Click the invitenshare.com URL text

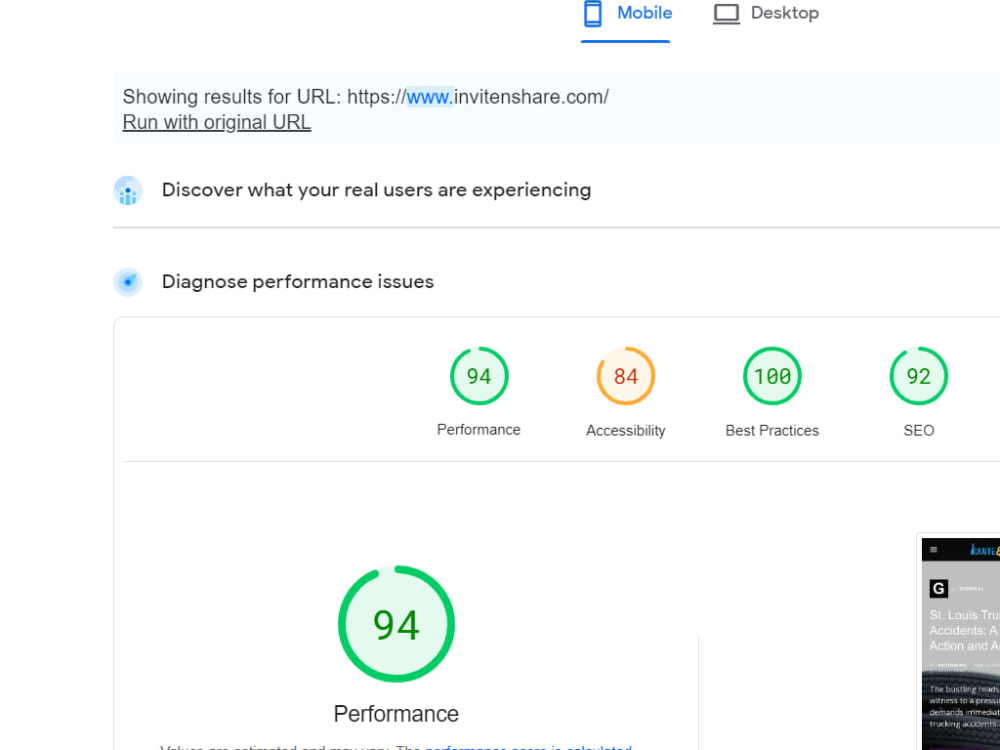(478, 97)
